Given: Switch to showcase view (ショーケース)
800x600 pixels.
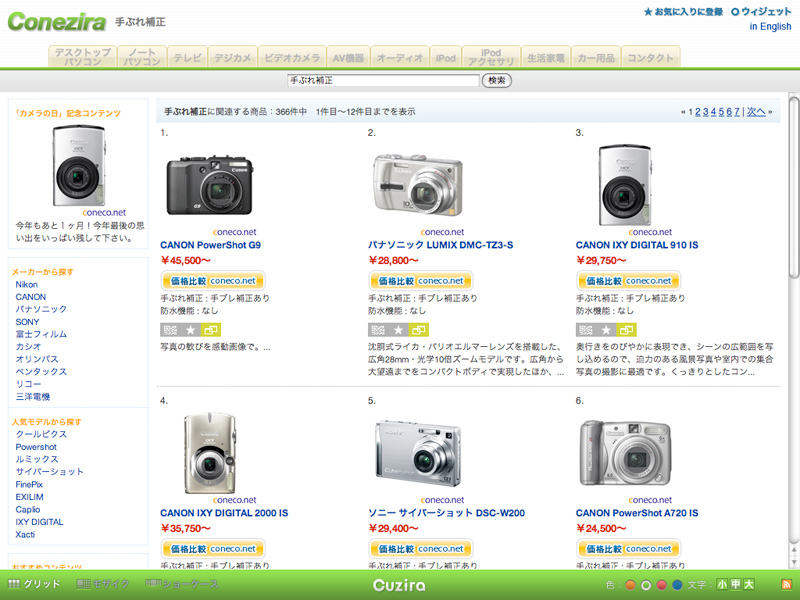Looking at the screenshot, I should click(182, 584).
